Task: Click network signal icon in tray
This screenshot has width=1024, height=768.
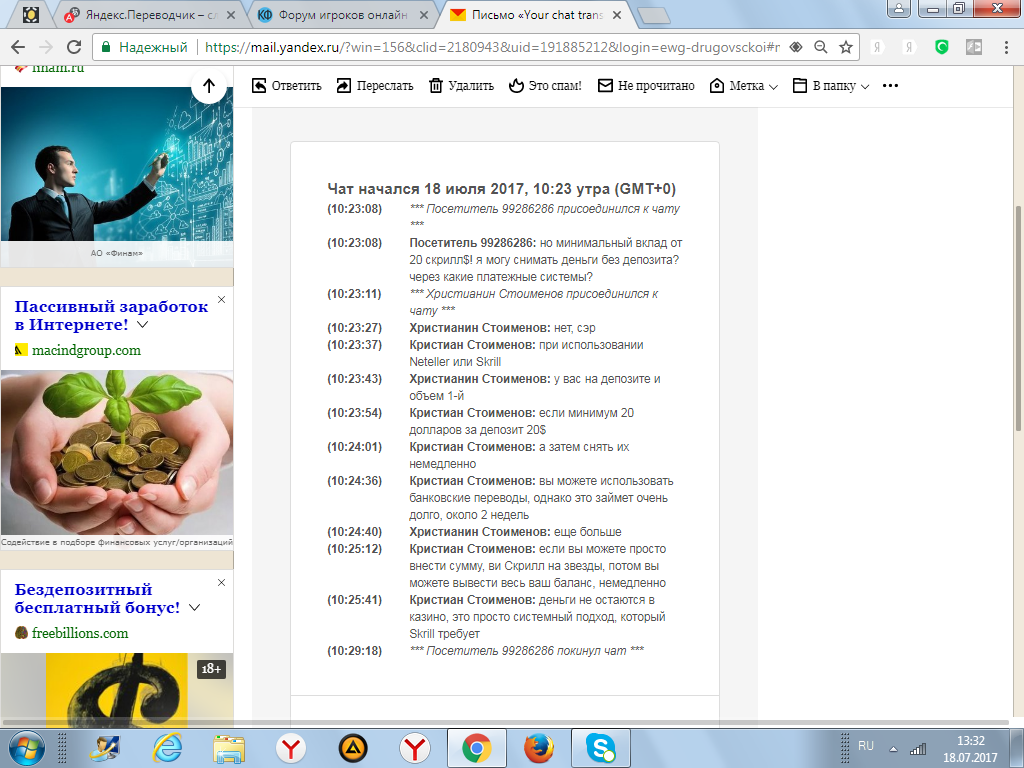Action: (918, 749)
